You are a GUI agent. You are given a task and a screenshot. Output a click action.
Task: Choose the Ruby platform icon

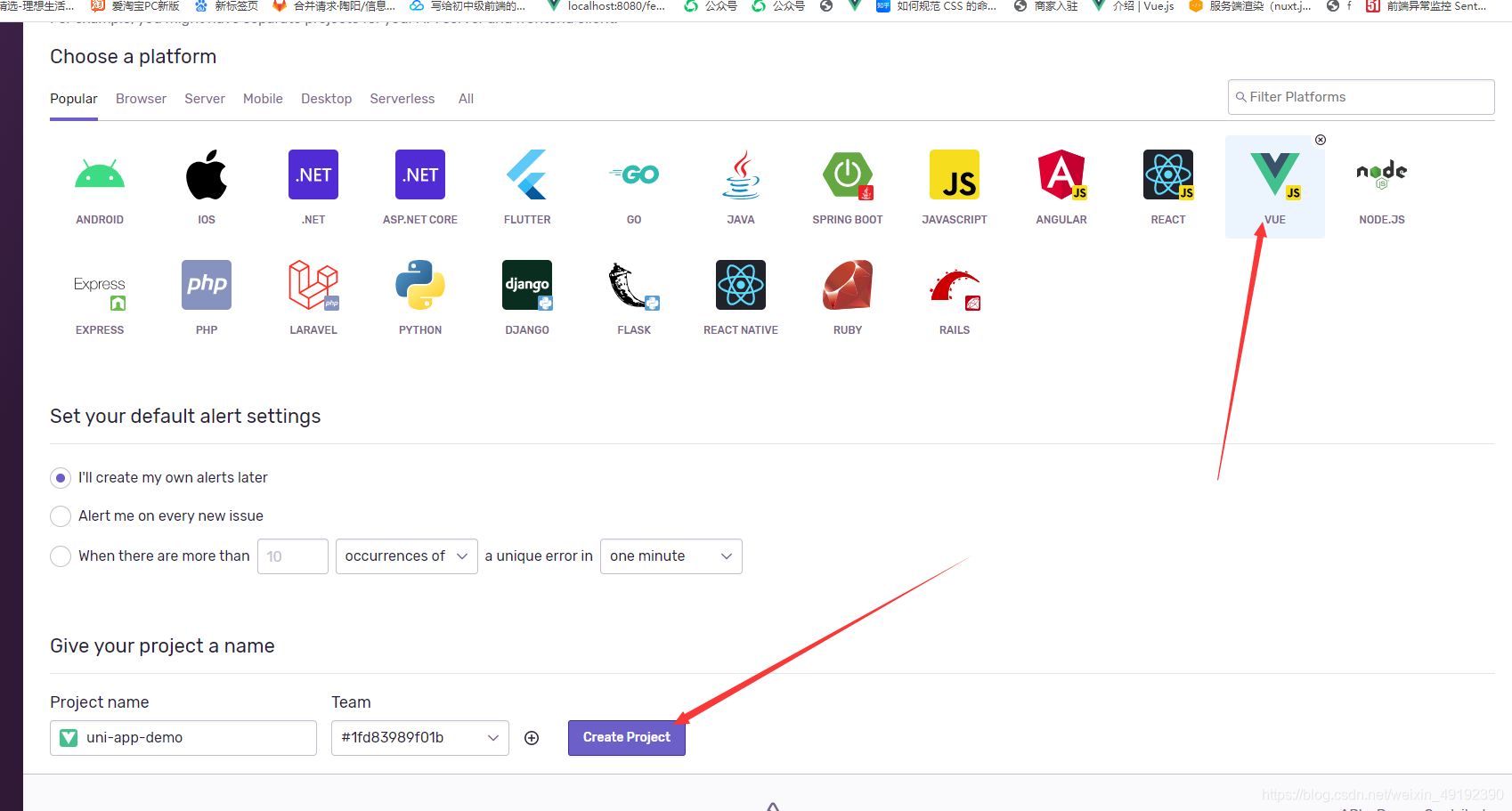click(848, 285)
